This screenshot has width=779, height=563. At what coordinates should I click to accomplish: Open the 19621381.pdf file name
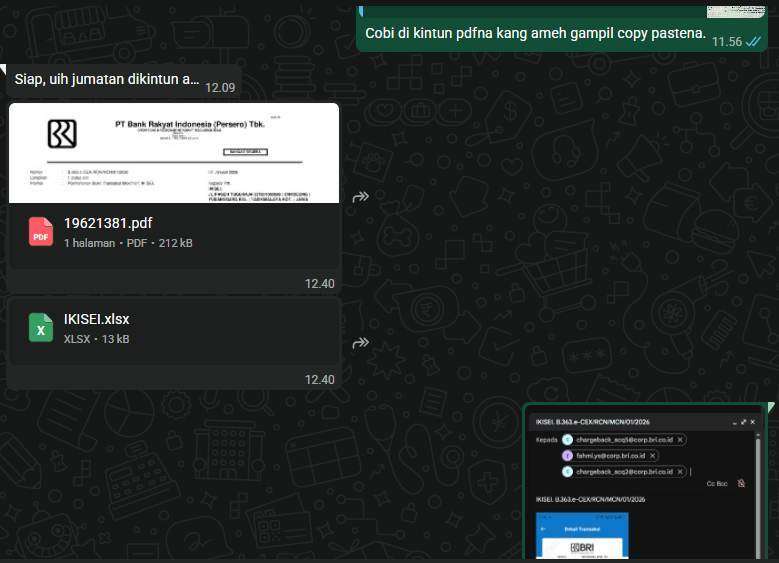tap(108, 223)
